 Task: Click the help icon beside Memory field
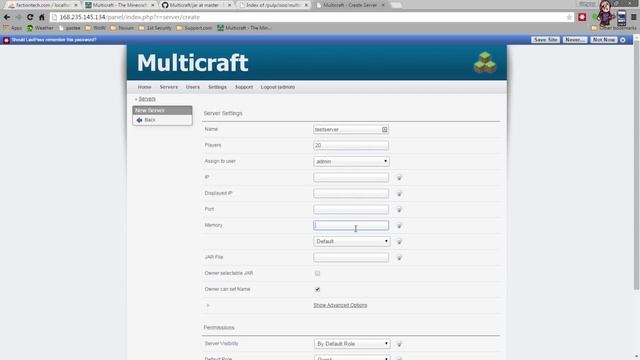coord(399,226)
